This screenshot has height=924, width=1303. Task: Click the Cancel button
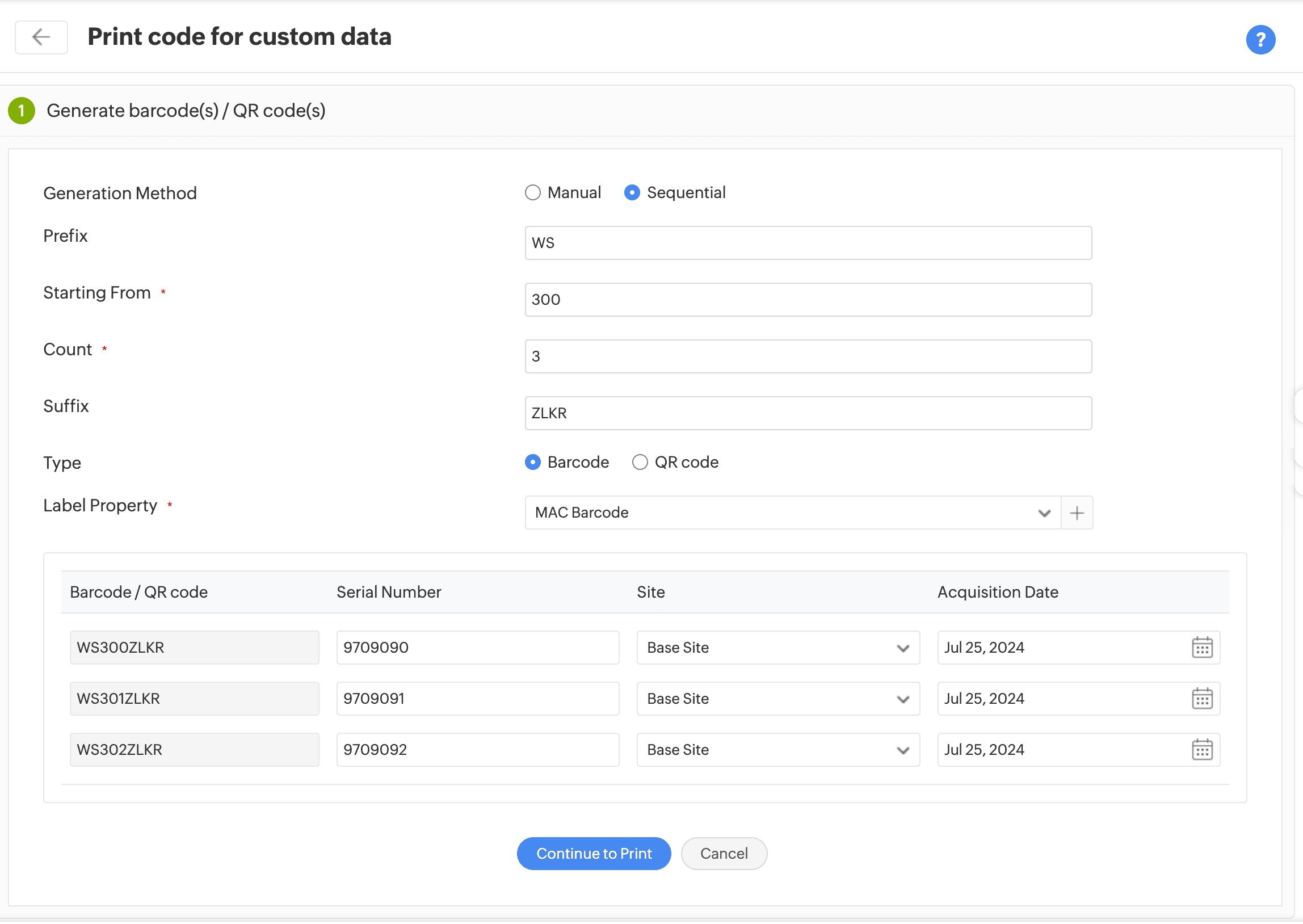724,854
